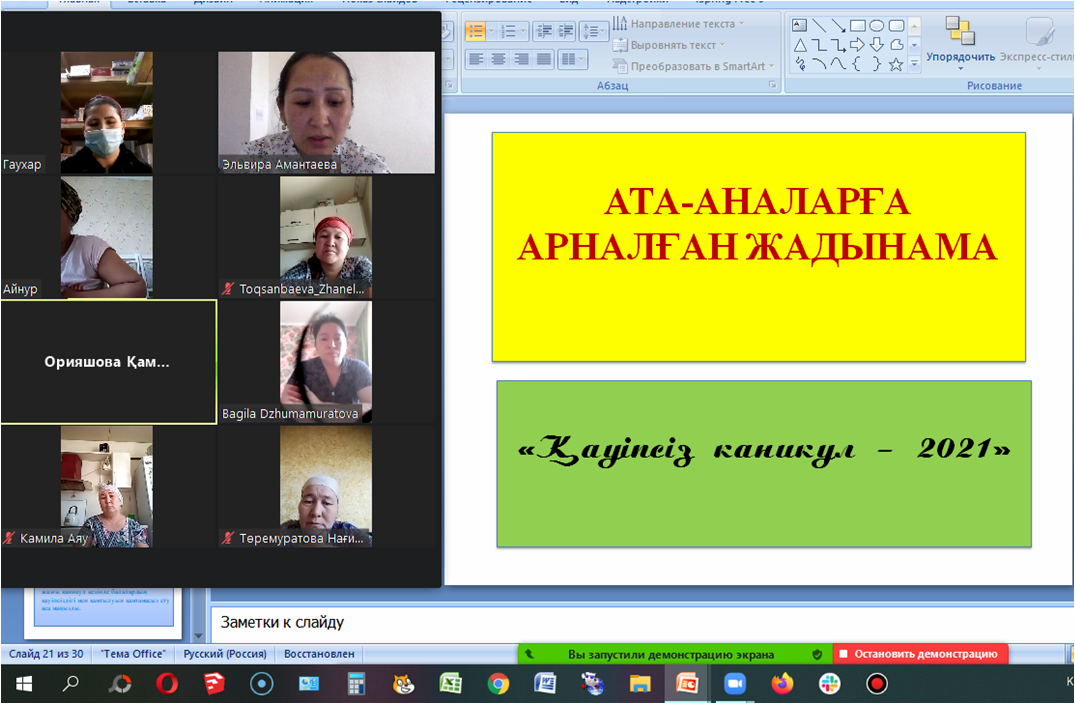
Task: Click the Русский (Россия) language indicator
Action: 224,654
